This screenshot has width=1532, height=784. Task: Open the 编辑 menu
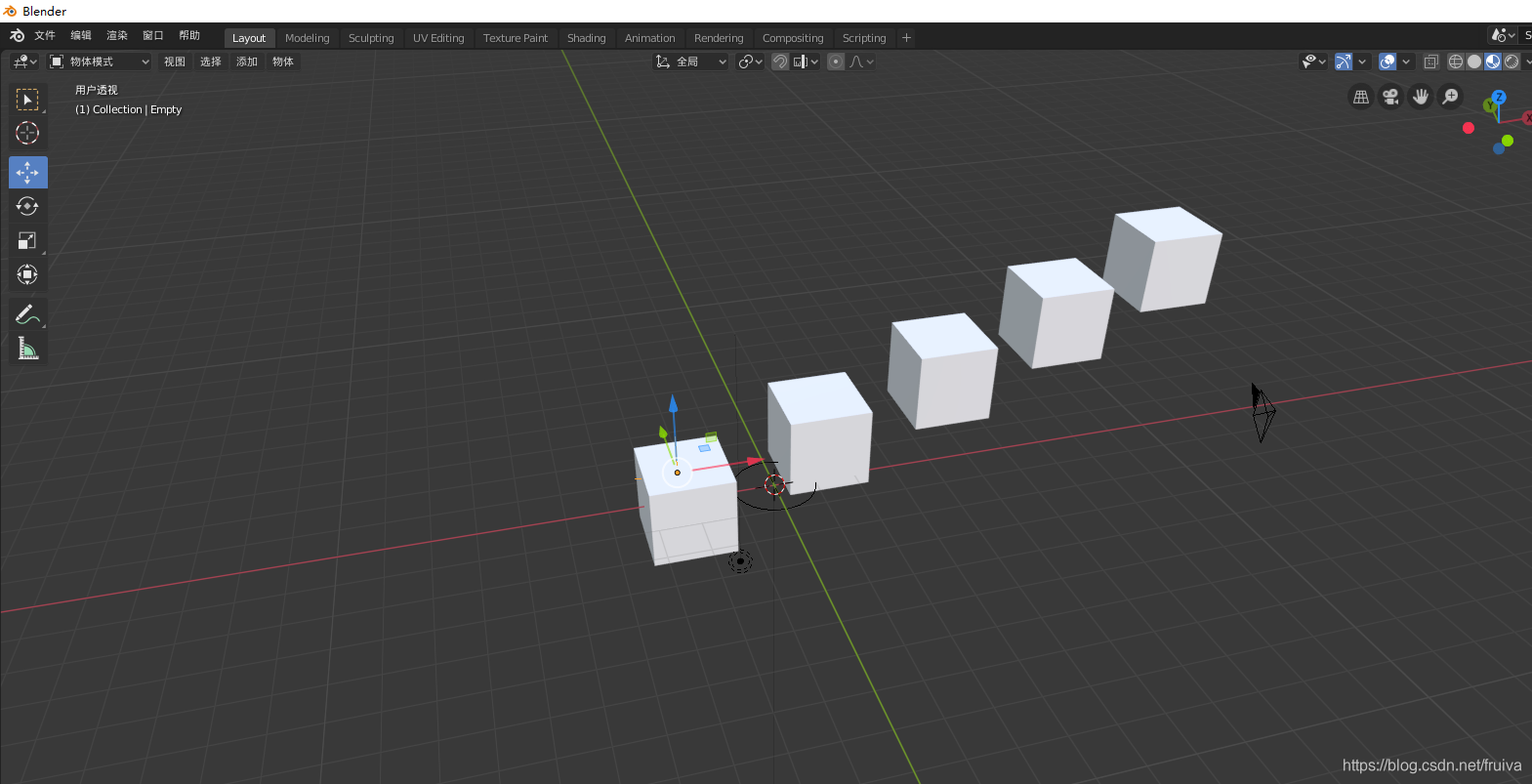[x=81, y=36]
